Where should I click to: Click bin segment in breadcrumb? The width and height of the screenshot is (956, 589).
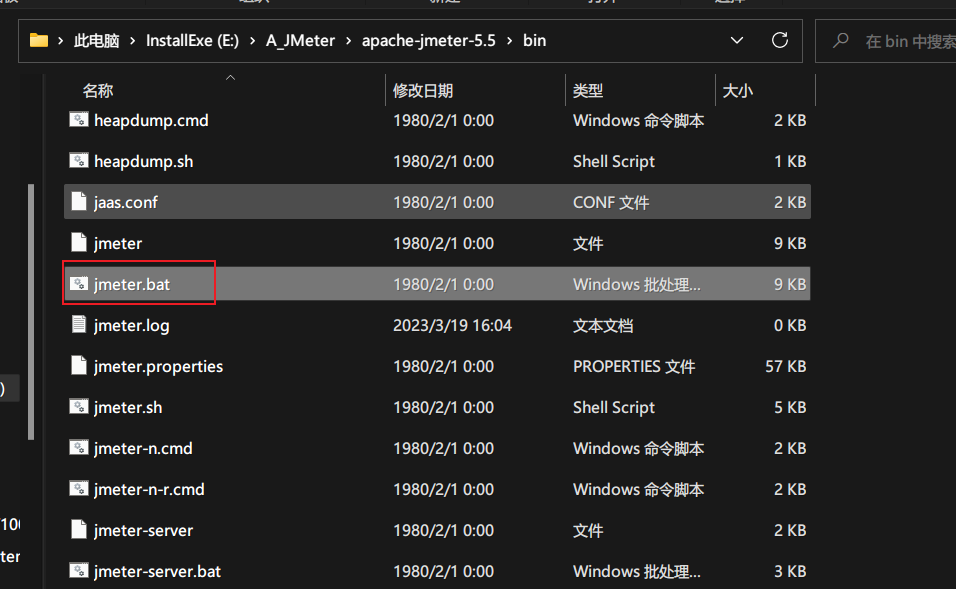(534, 41)
